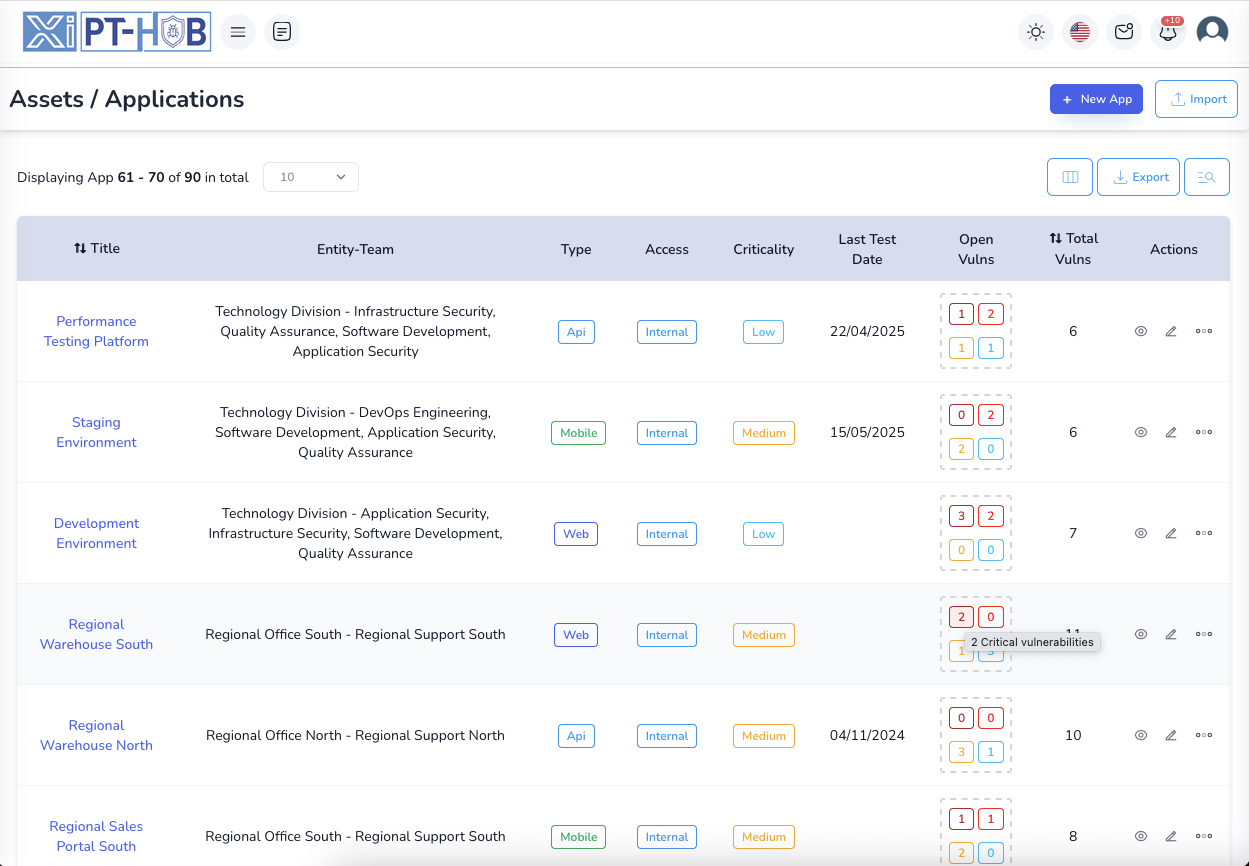Open the notifications bell icon
The image size is (1249, 866).
1167,32
